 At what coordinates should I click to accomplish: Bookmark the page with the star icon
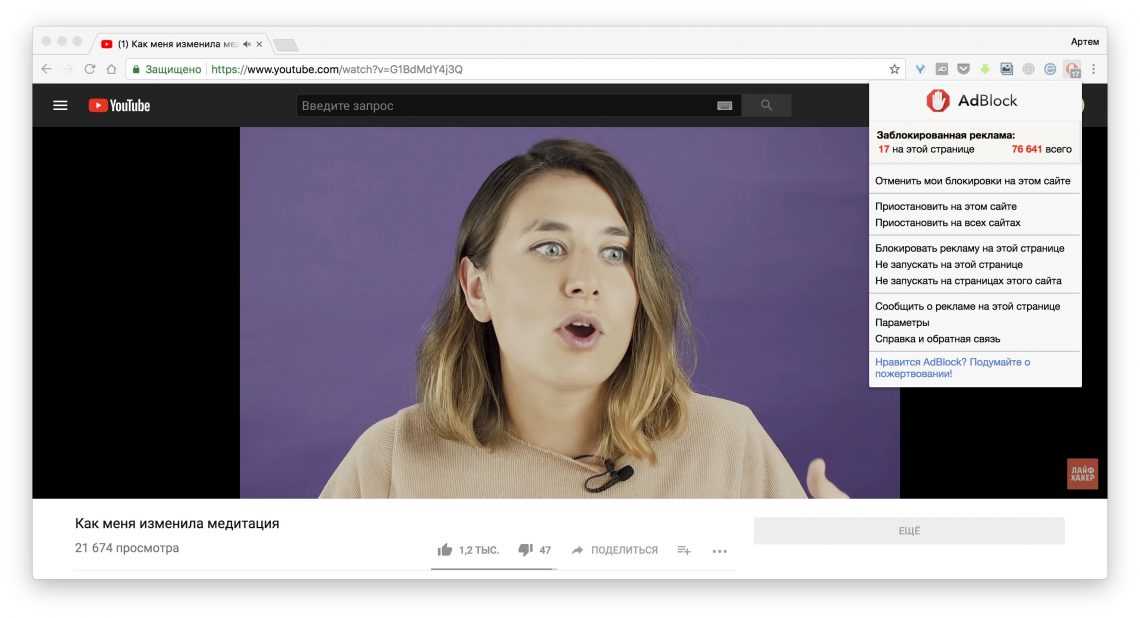tap(894, 69)
